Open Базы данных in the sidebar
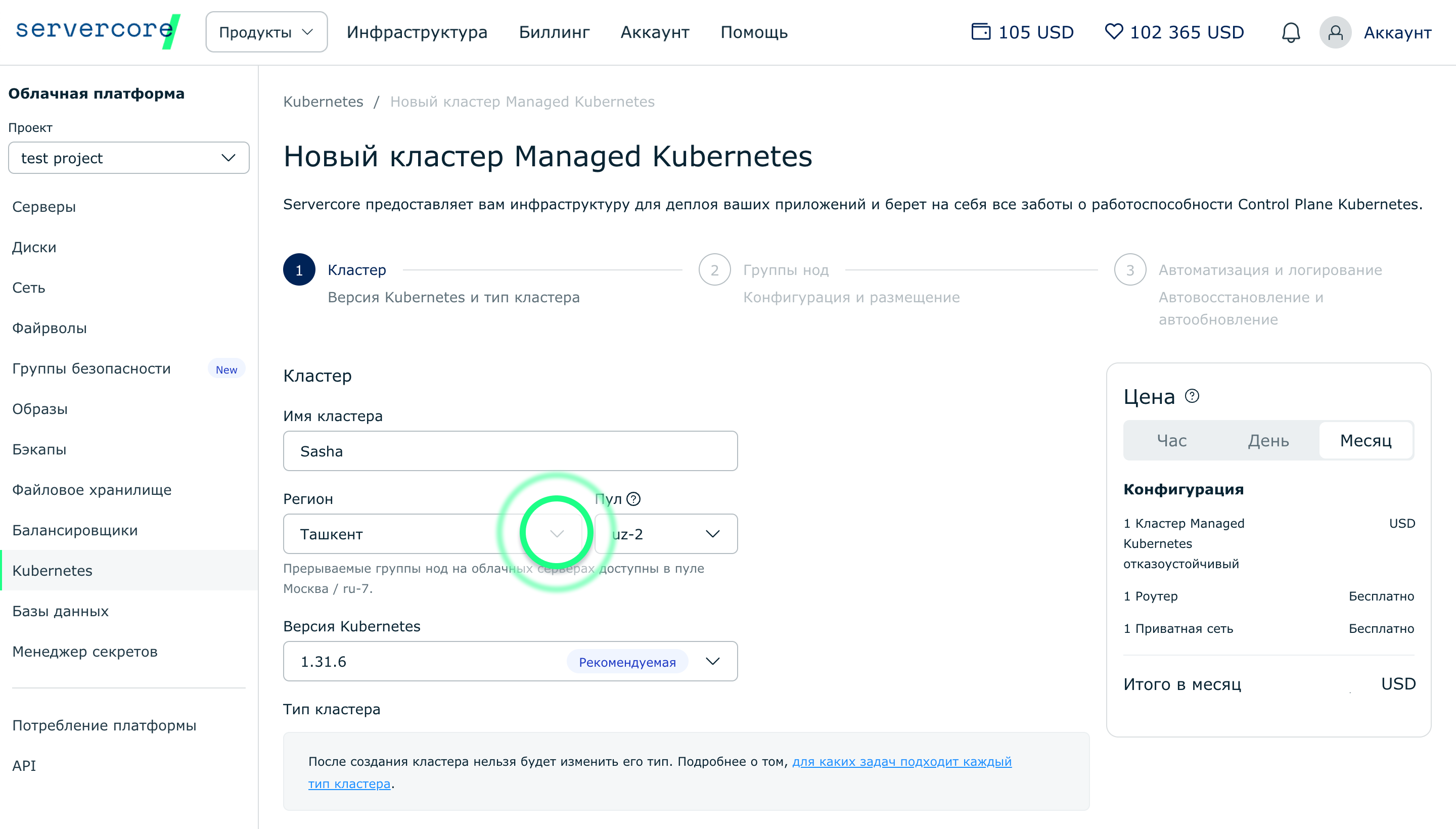1456x829 pixels. 60,611
